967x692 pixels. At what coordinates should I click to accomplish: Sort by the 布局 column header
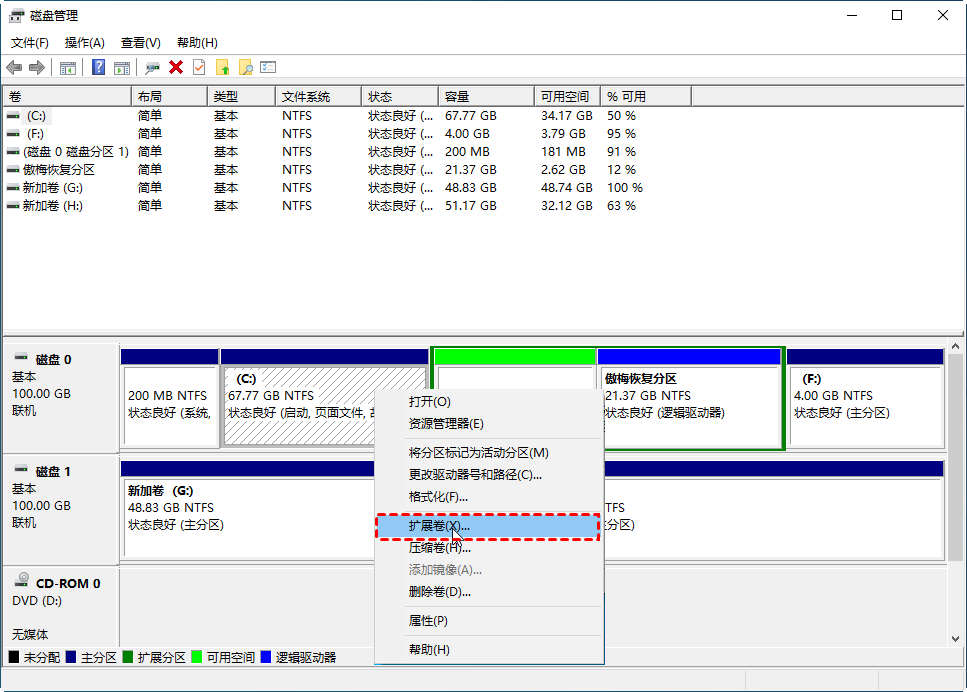point(170,97)
